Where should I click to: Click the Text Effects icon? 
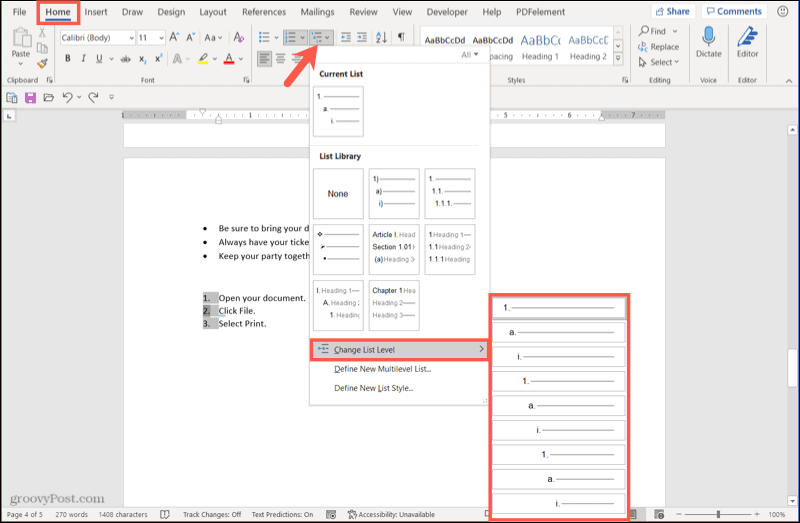click(177, 59)
